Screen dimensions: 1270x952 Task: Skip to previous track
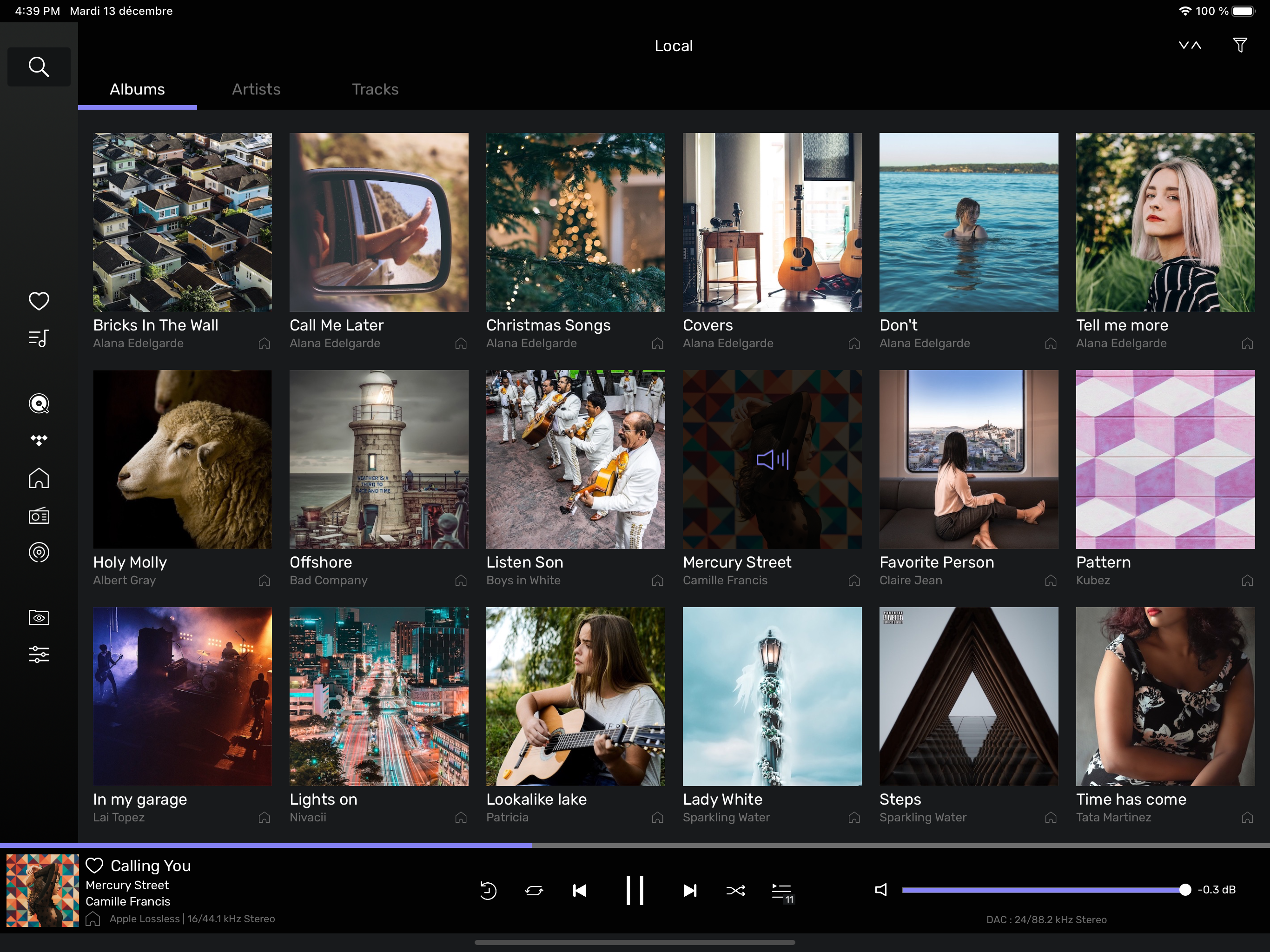click(x=579, y=890)
